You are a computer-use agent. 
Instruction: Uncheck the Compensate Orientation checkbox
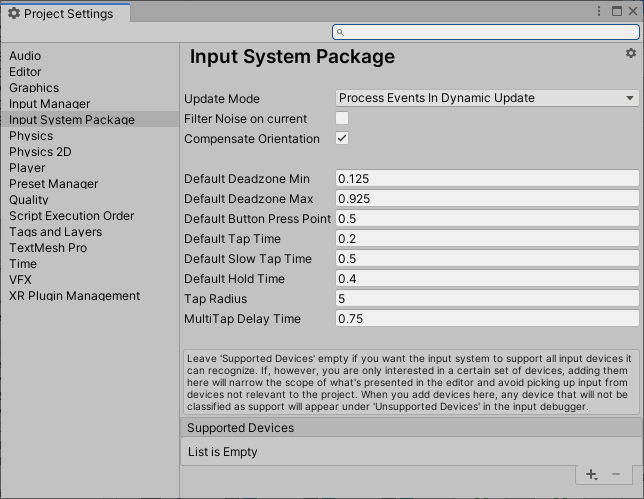coord(342,138)
